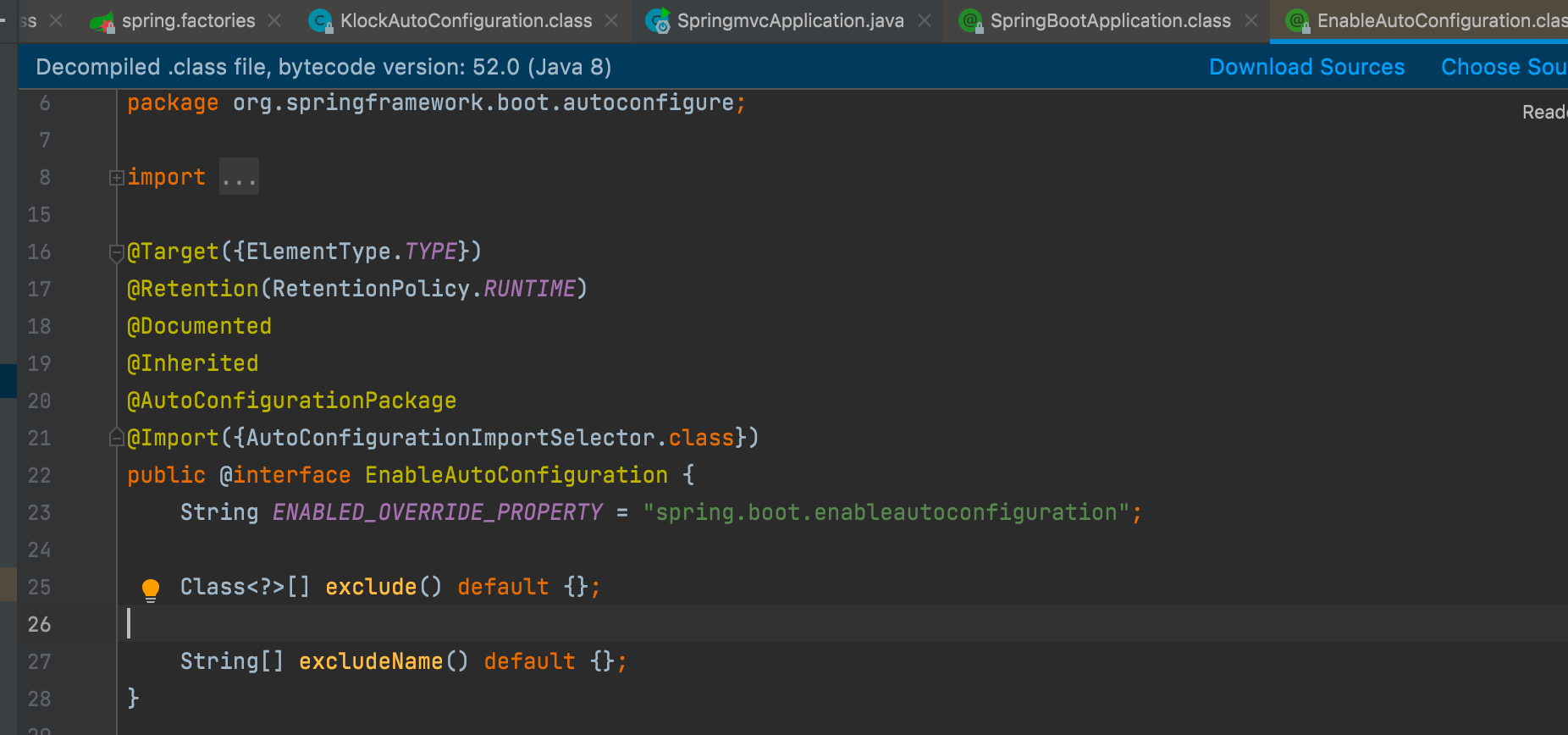Close the SpringmvcApplication.java tab

coord(925,20)
